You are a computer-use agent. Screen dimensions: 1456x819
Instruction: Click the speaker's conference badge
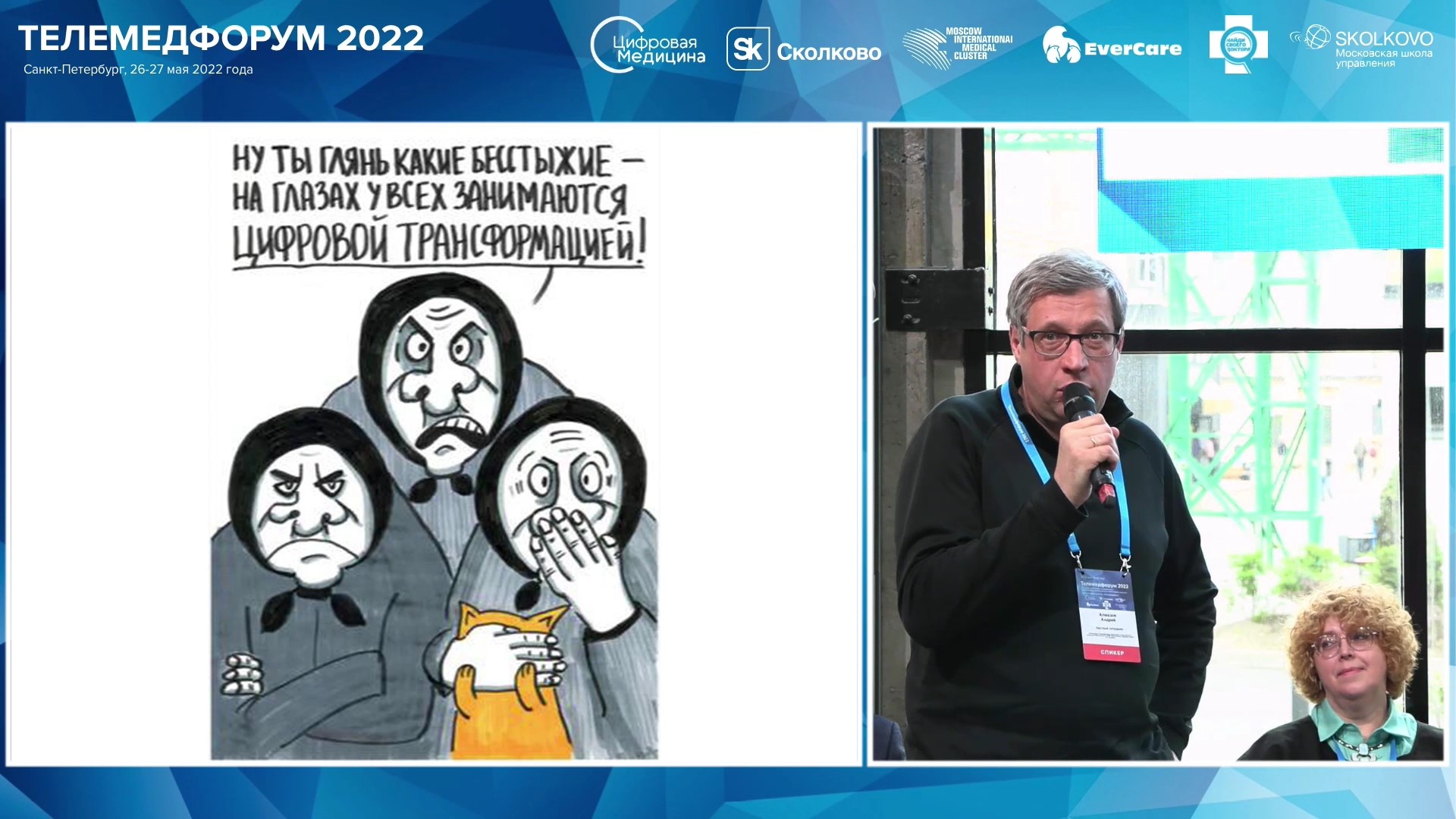click(x=1109, y=614)
